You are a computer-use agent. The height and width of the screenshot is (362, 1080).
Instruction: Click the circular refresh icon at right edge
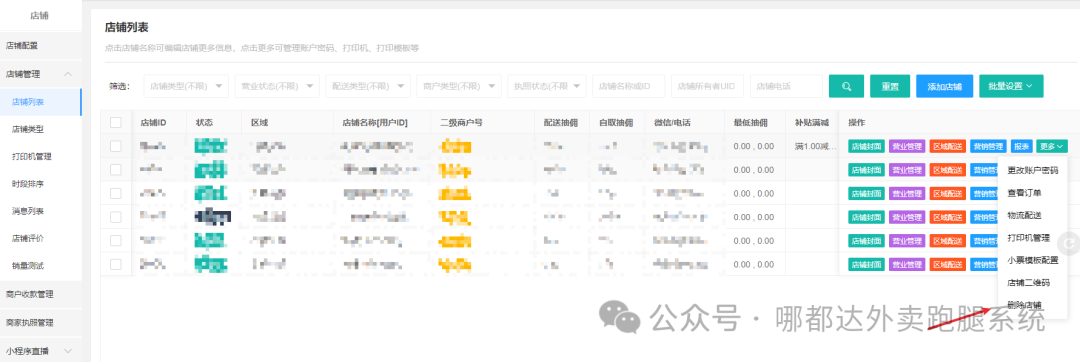[x=1070, y=243]
